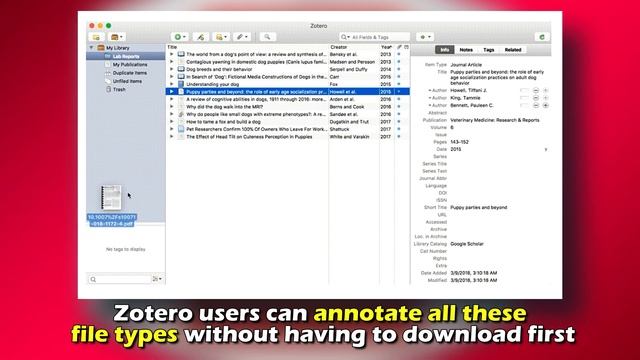Click the Pages value 143-152
640x360 pixels.
tap(459, 142)
